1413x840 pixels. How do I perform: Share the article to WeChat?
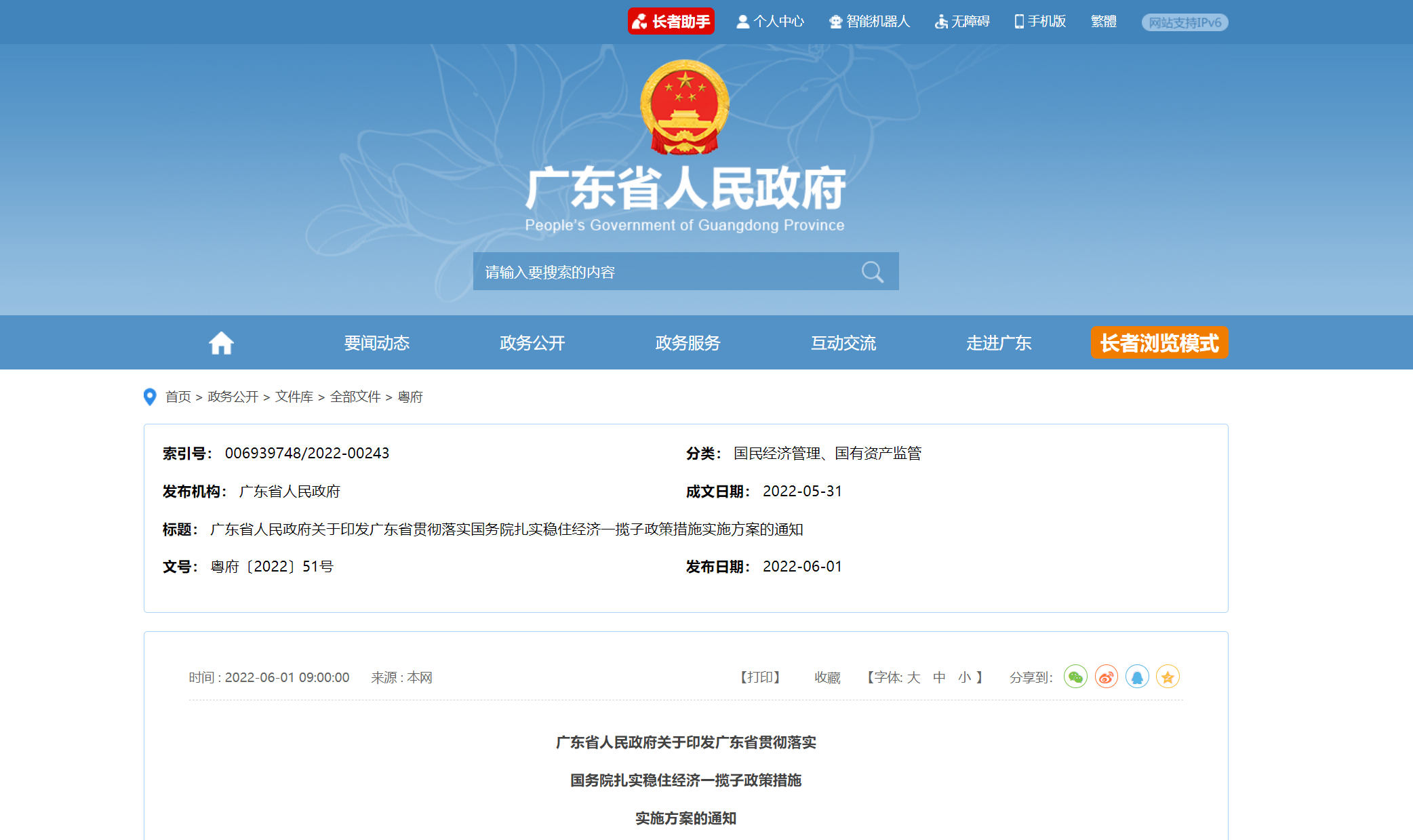pyautogui.click(x=1075, y=676)
